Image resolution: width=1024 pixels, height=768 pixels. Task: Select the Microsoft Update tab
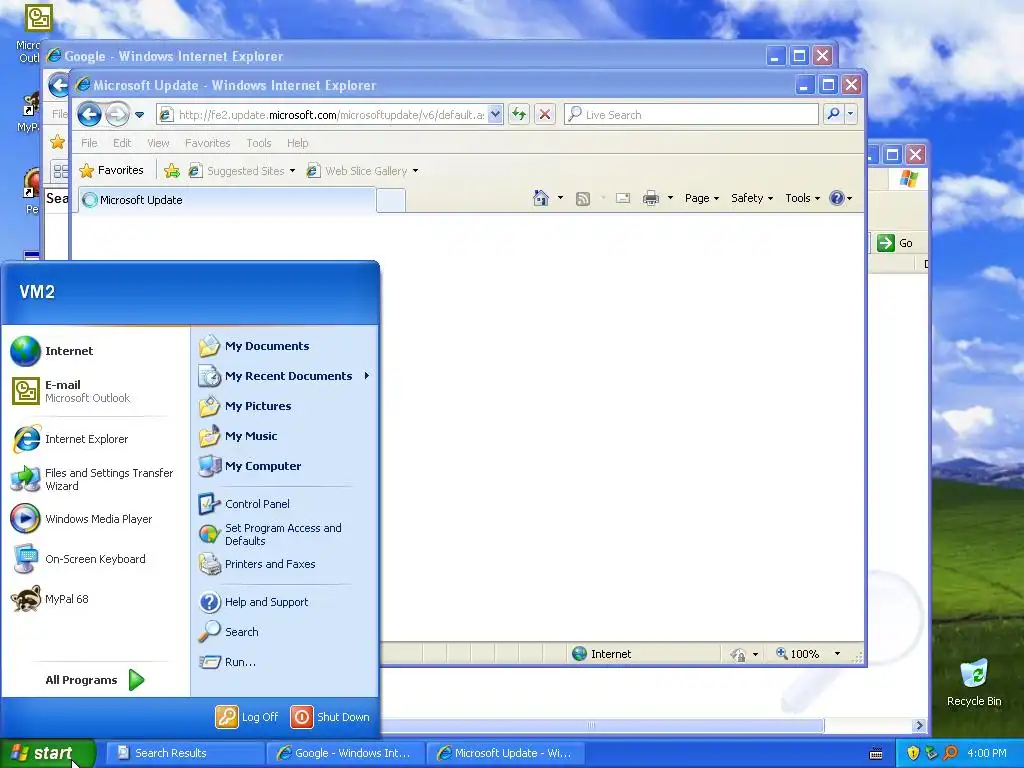pos(227,200)
